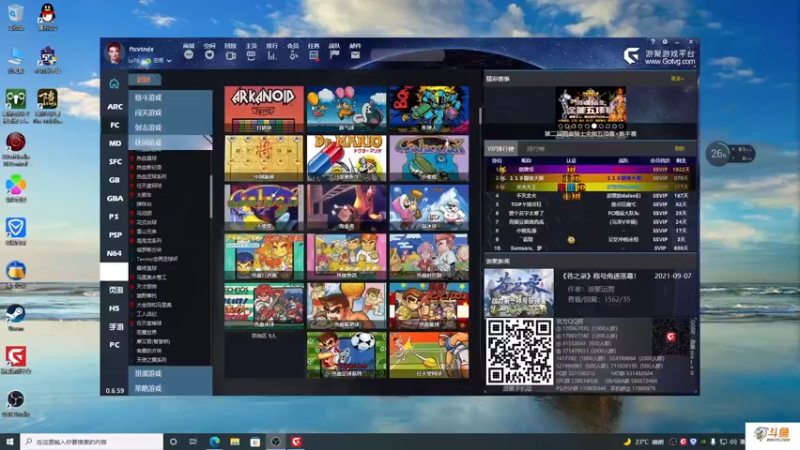
Task: Open the heart-shaped space icon
Action: click(x=209, y=55)
